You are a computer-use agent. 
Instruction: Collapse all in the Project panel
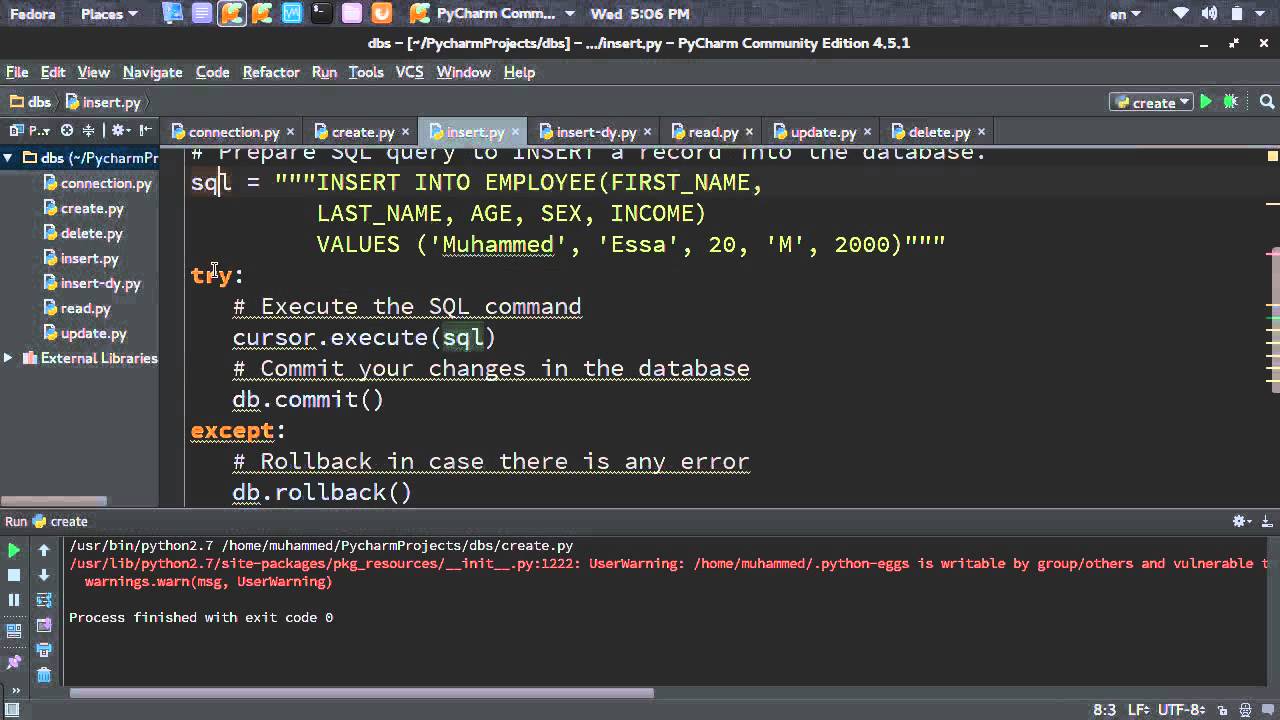coord(89,130)
